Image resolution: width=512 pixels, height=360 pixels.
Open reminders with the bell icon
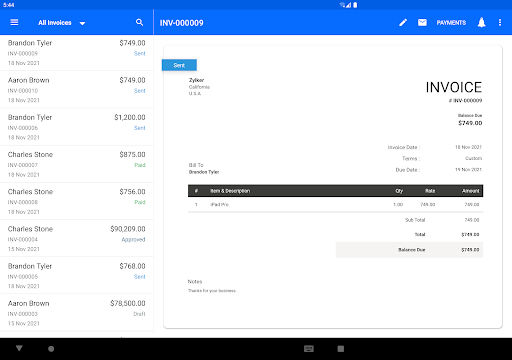481,22
